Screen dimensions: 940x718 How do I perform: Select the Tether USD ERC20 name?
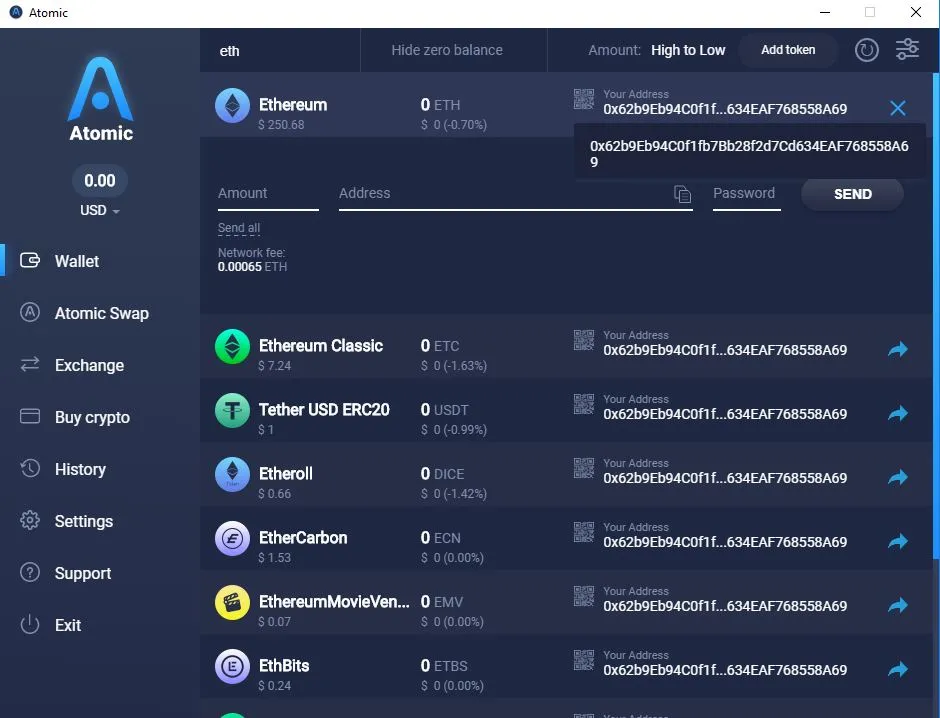pos(324,410)
